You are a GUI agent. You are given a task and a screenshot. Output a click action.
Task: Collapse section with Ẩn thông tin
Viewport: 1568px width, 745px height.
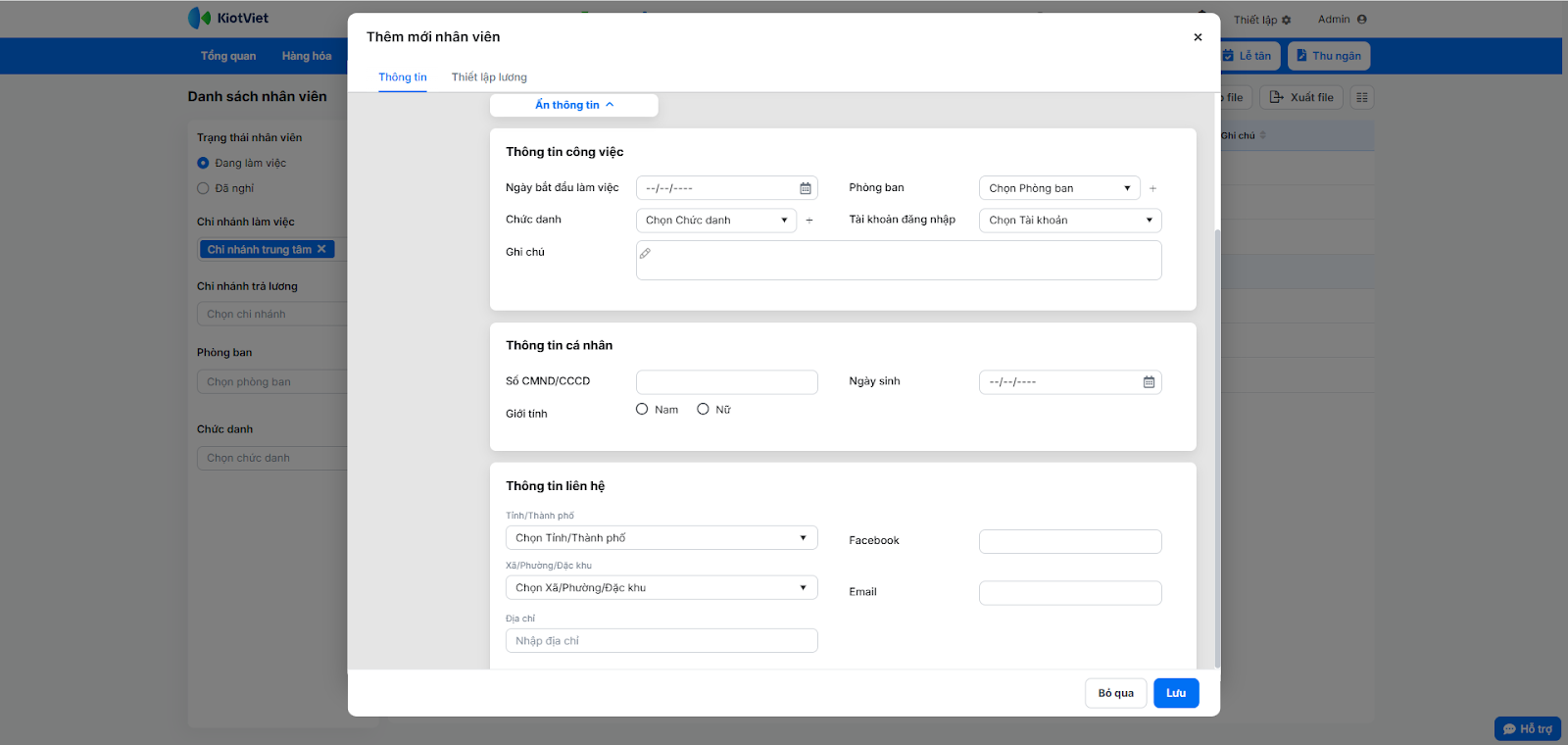point(573,105)
